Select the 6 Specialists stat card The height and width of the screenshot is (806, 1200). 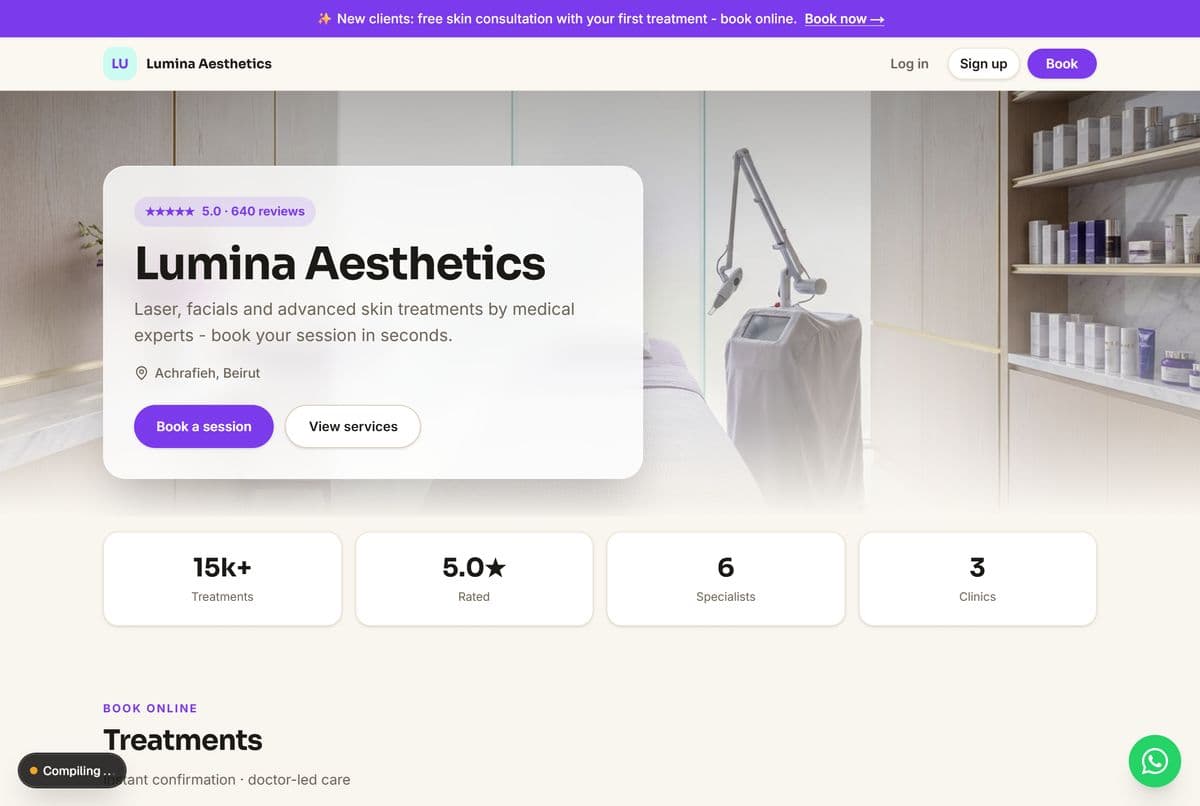[726, 579]
